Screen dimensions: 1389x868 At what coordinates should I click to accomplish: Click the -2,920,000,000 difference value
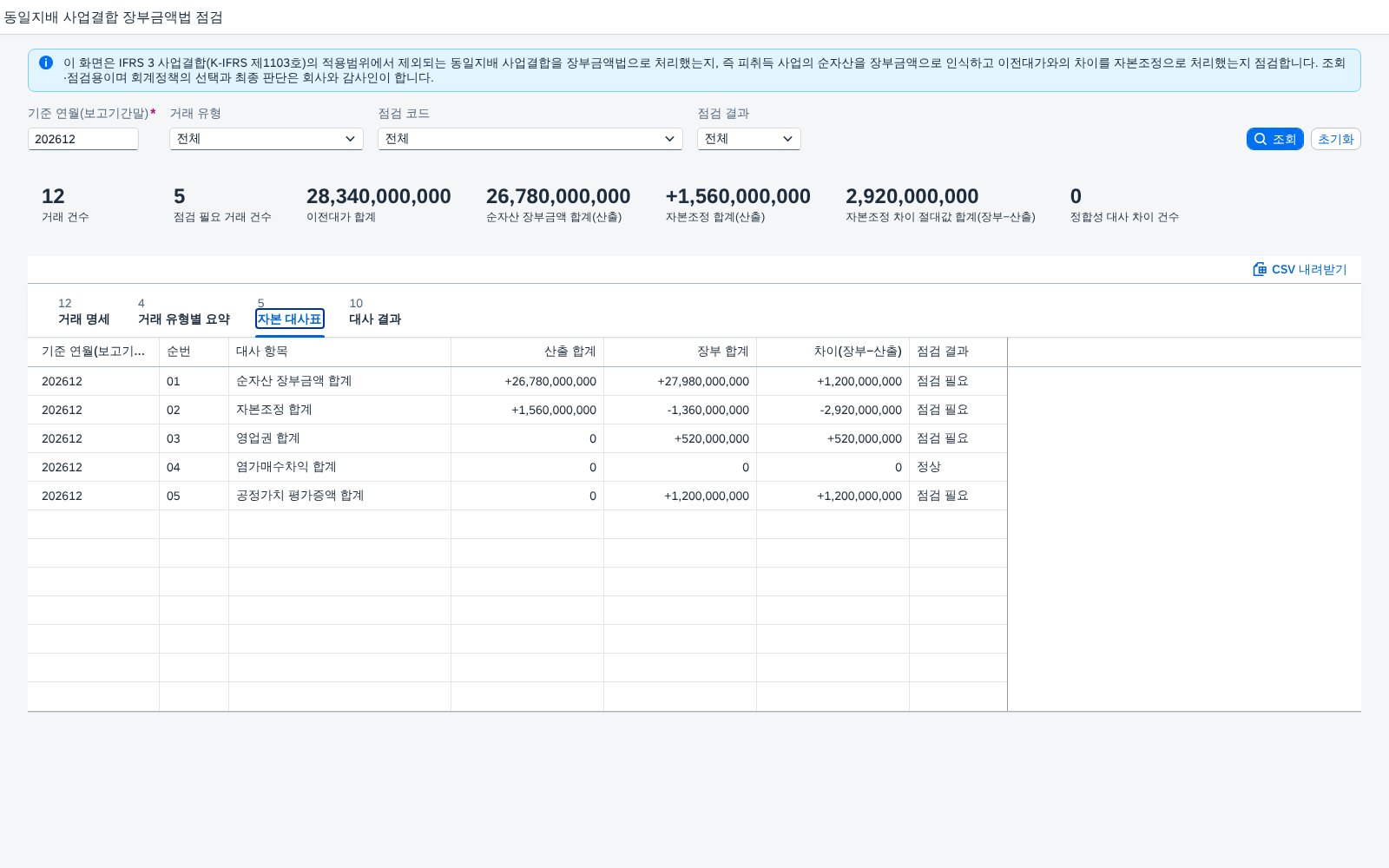tap(861, 410)
